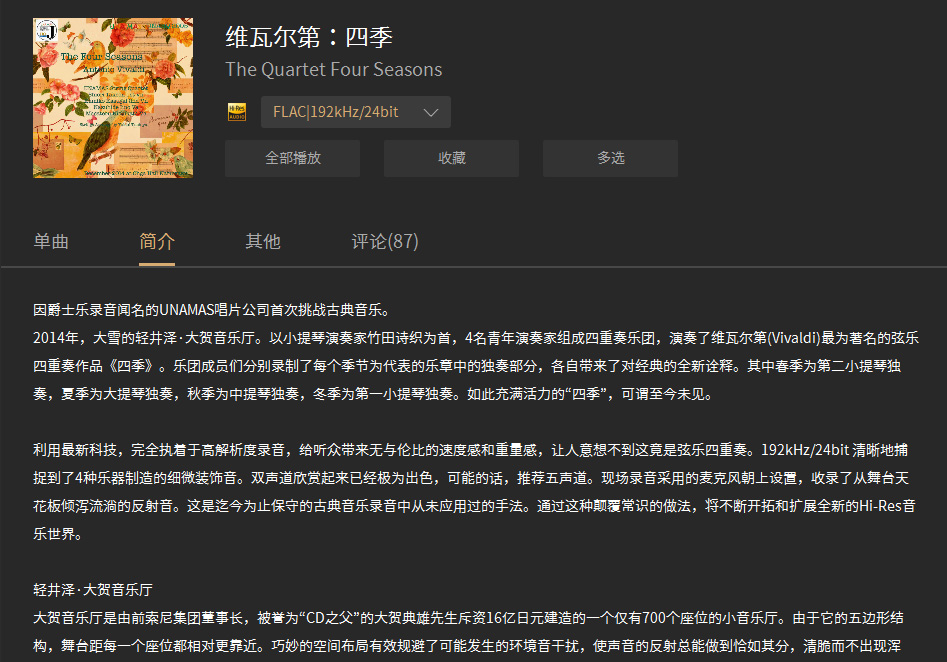Select the 简介 tab
This screenshot has width=947, height=662.
coord(157,241)
